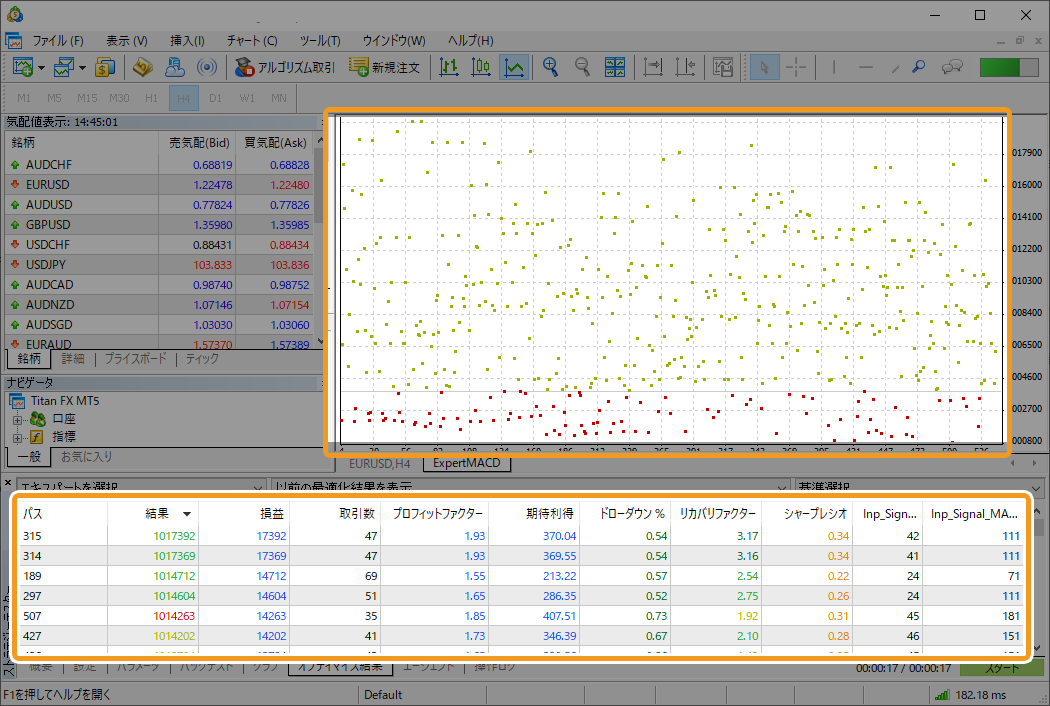Select the vertical line tool
The width and height of the screenshot is (1050, 706).
point(834,67)
